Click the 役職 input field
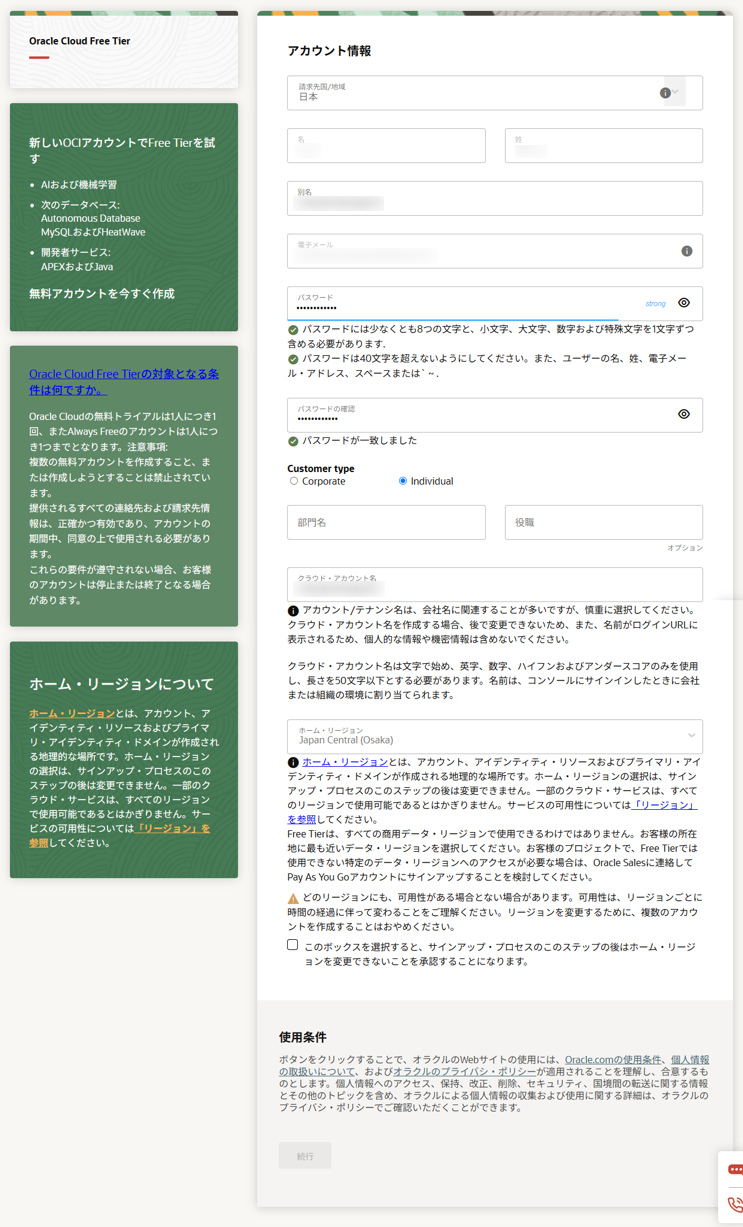The image size is (743, 1227). [x=604, y=522]
